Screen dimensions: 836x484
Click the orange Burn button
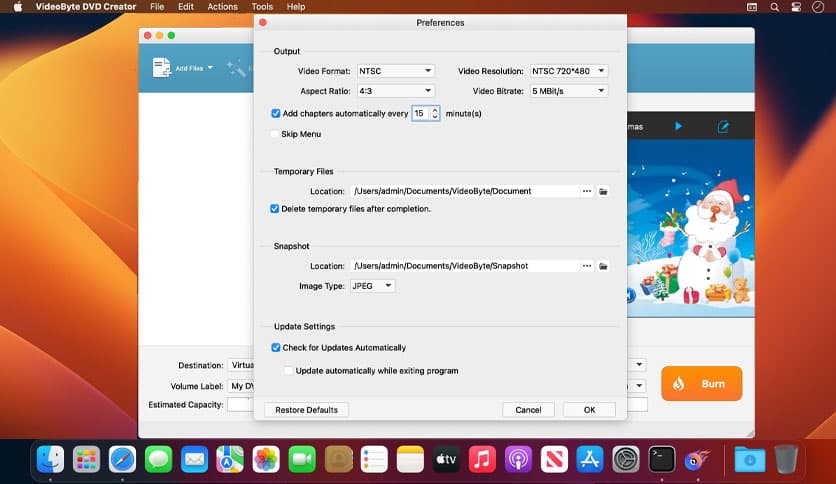(702, 383)
